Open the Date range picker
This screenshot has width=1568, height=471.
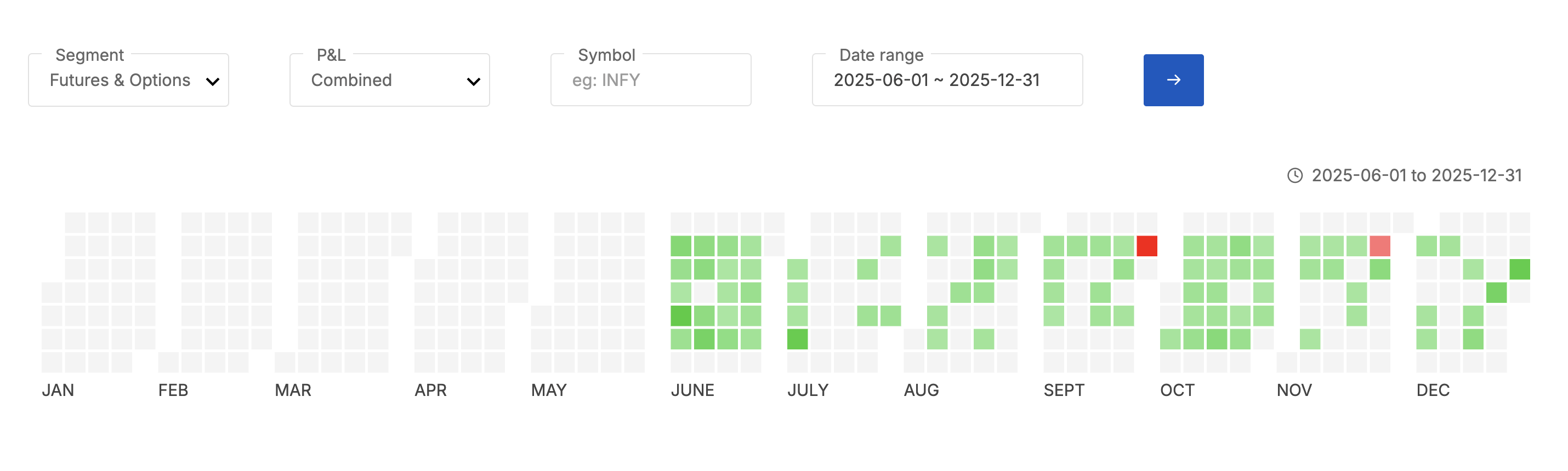click(947, 79)
